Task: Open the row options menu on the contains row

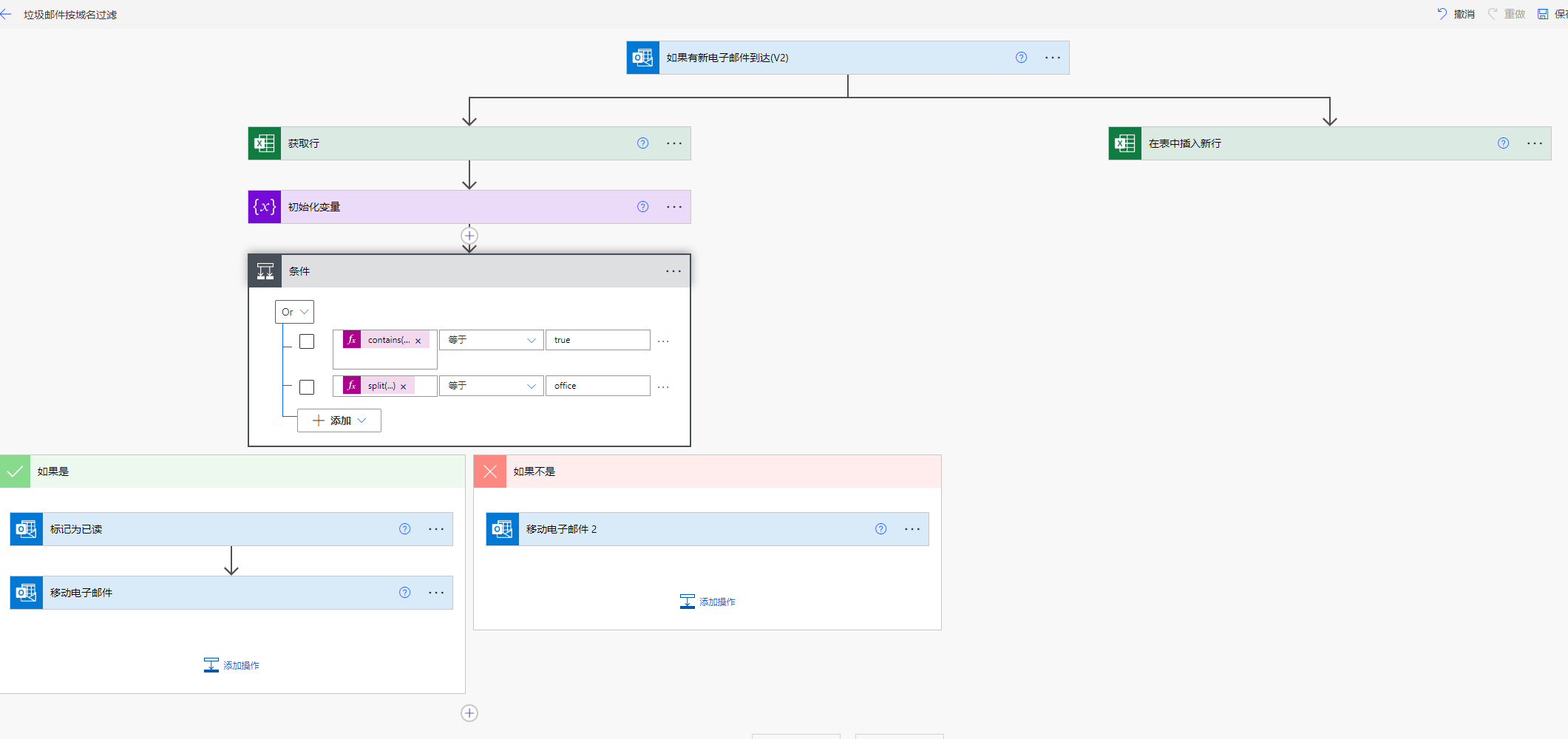Action: (663, 341)
